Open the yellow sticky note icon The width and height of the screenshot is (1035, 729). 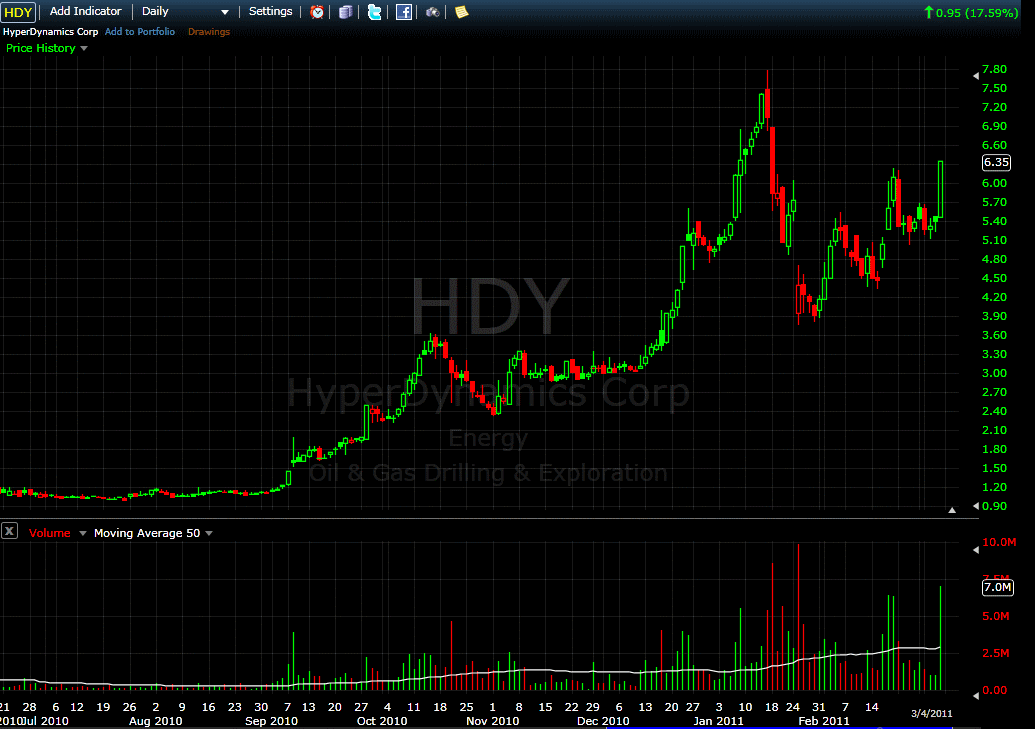click(x=461, y=12)
